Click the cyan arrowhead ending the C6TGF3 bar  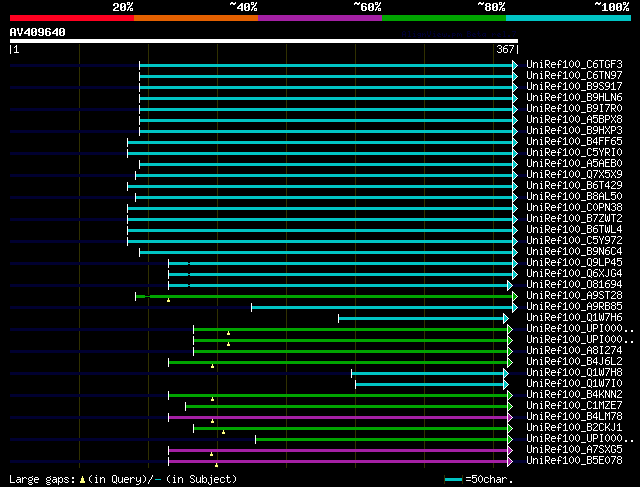tap(515, 65)
